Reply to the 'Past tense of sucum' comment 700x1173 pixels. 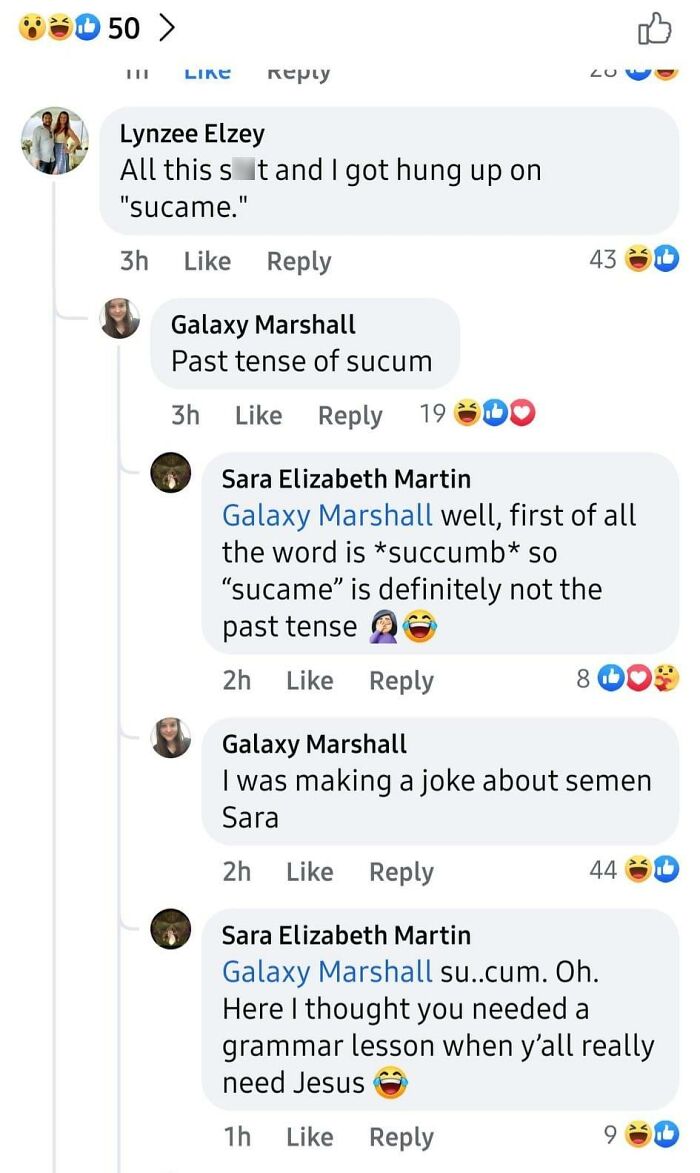[350, 413]
